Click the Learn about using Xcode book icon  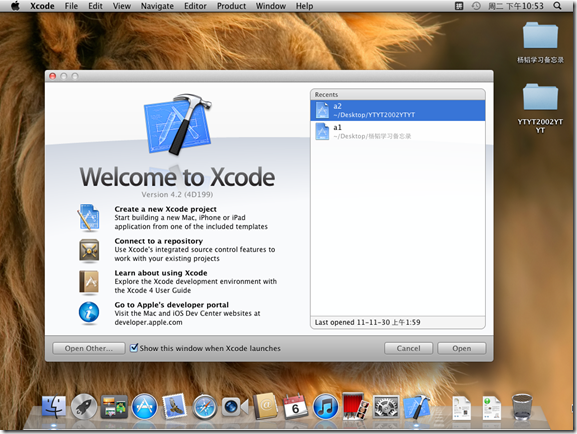pyautogui.click(x=89, y=283)
